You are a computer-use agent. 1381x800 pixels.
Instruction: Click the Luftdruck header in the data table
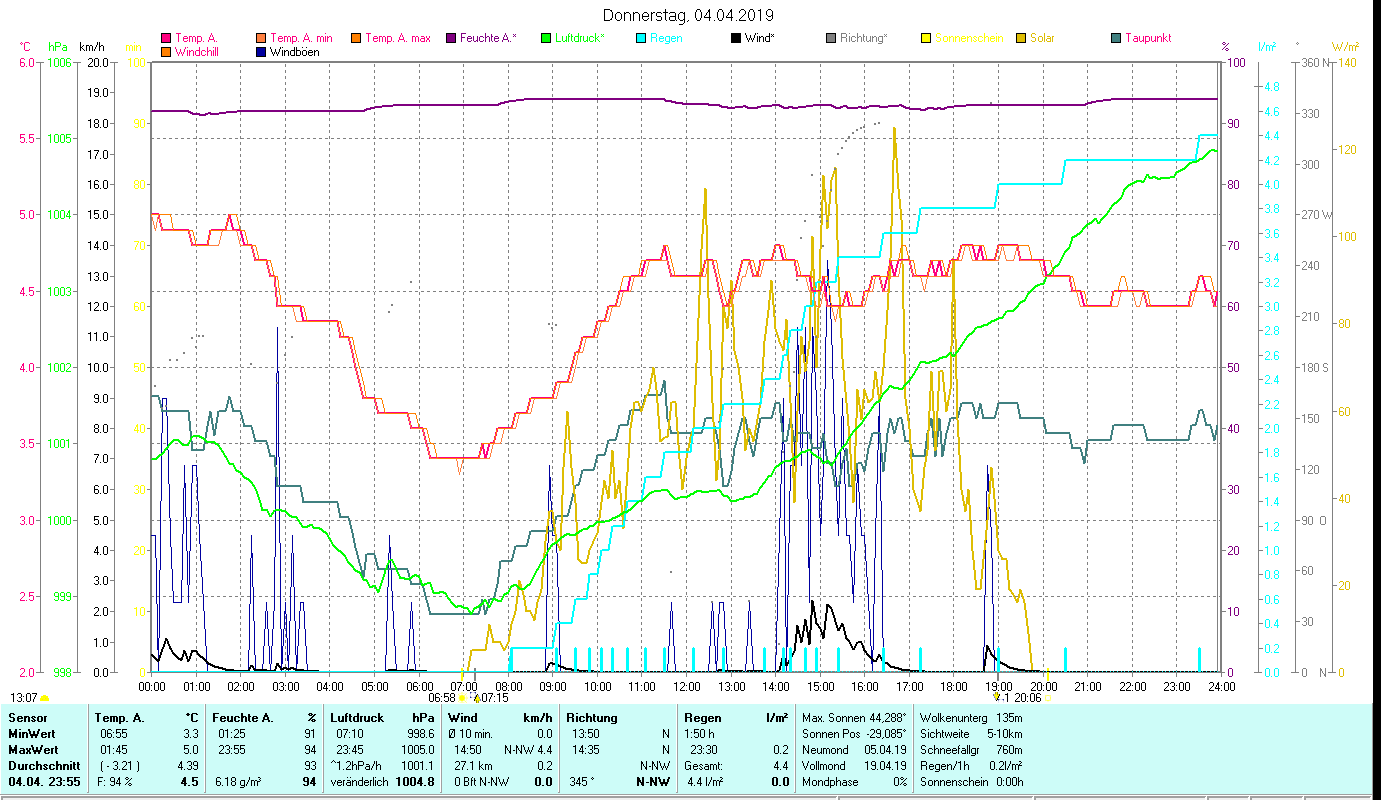click(x=355, y=718)
